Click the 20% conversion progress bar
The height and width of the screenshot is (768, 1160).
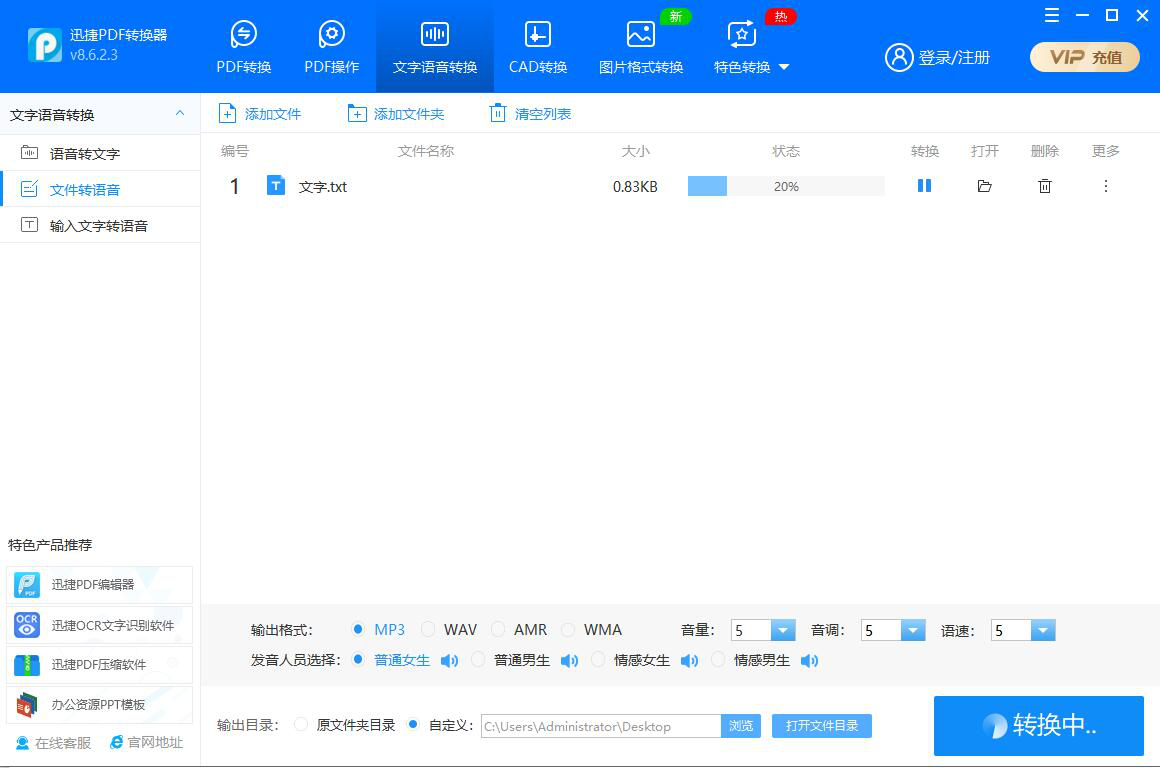(x=786, y=186)
